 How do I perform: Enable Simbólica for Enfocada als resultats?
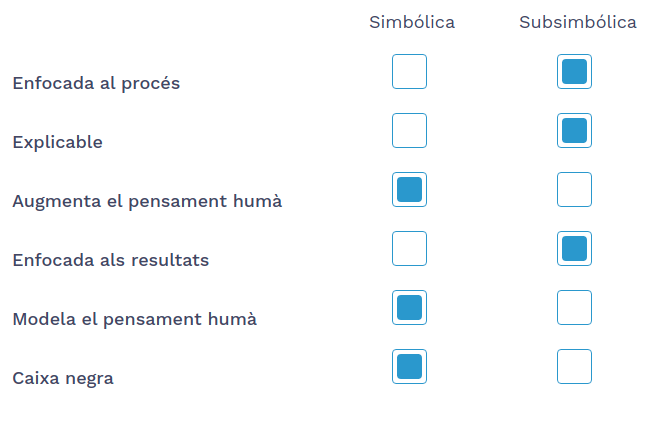(409, 249)
